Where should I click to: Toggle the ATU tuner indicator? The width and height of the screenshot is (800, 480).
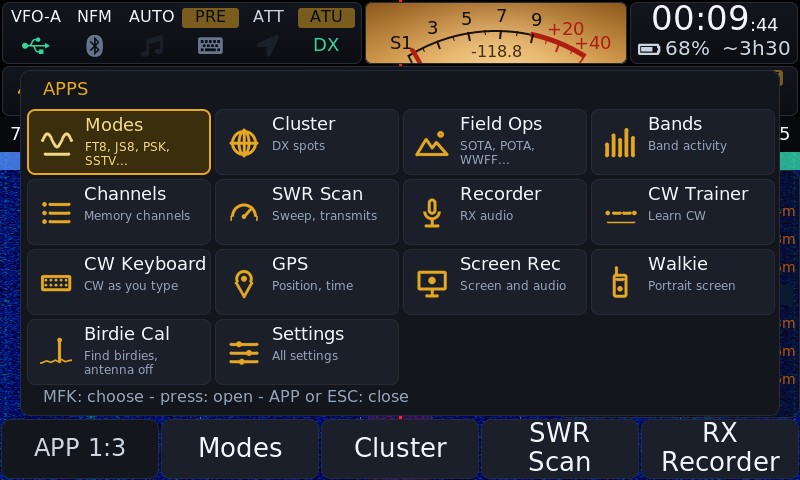tap(326, 17)
